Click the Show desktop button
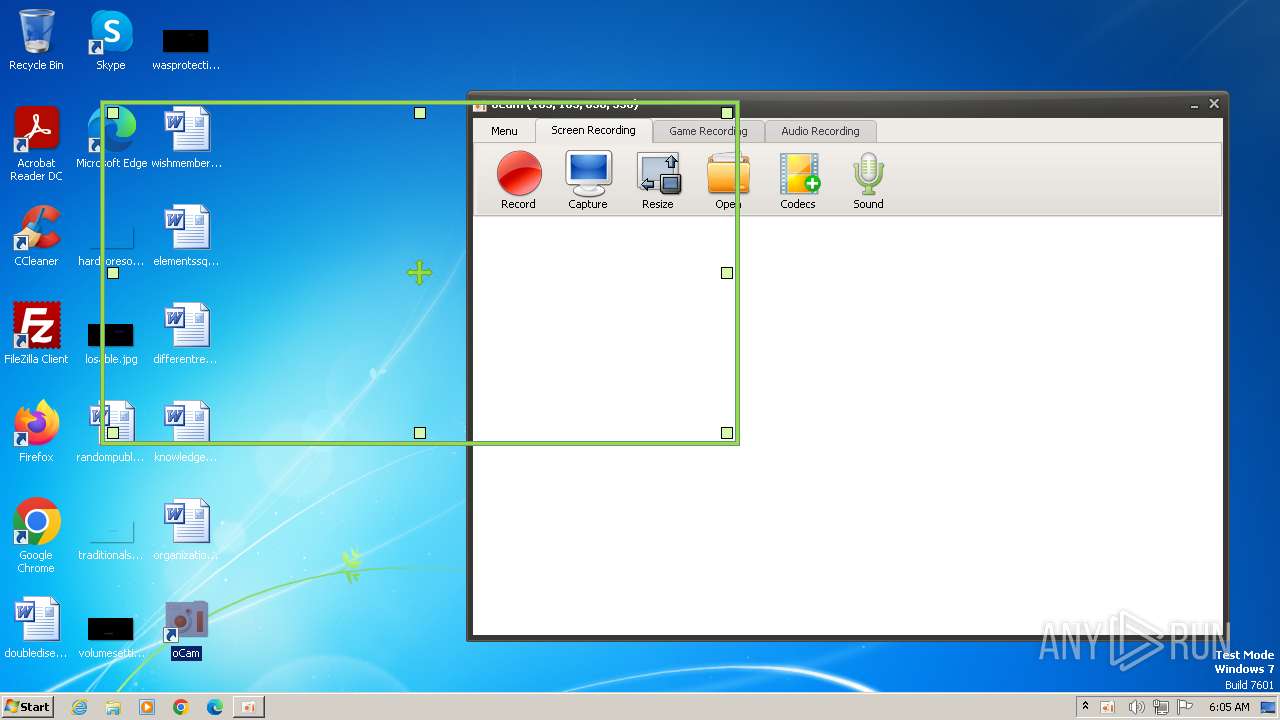 [1269, 707]
